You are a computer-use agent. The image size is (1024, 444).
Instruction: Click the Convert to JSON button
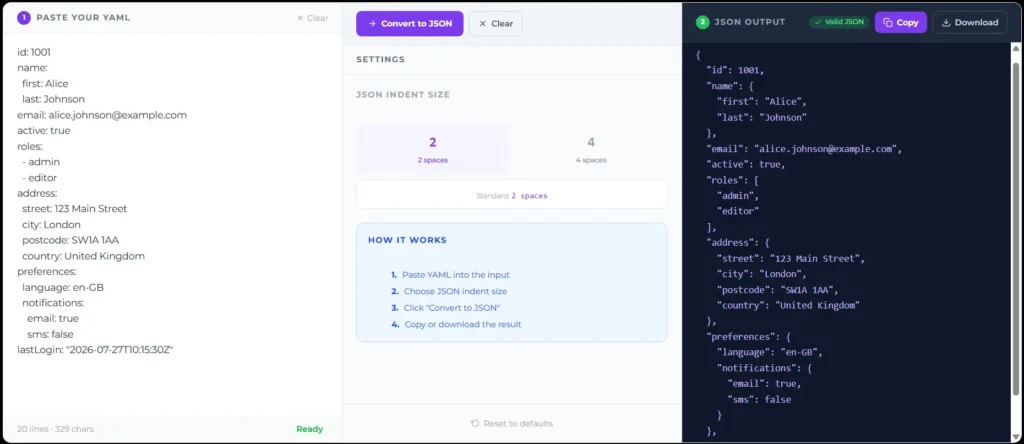[x=409, y=24]
